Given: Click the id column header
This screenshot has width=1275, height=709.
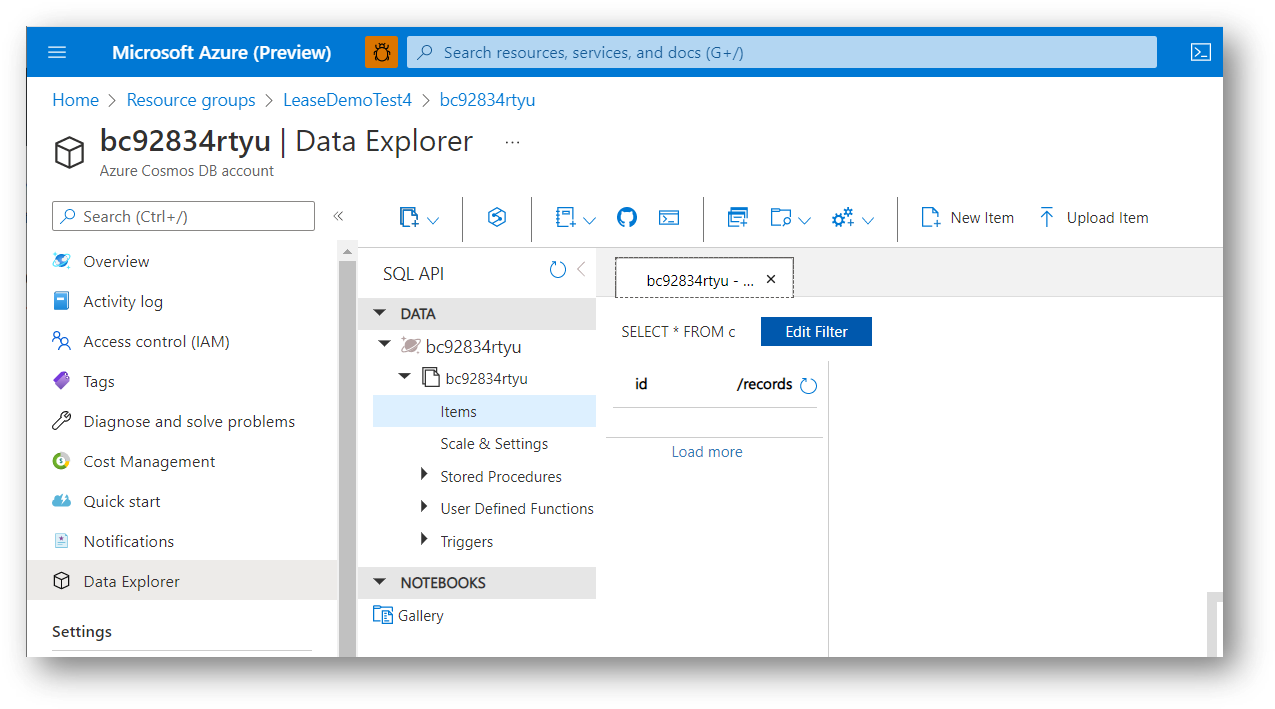Looking at the screenshot, I should pos(641,384).
